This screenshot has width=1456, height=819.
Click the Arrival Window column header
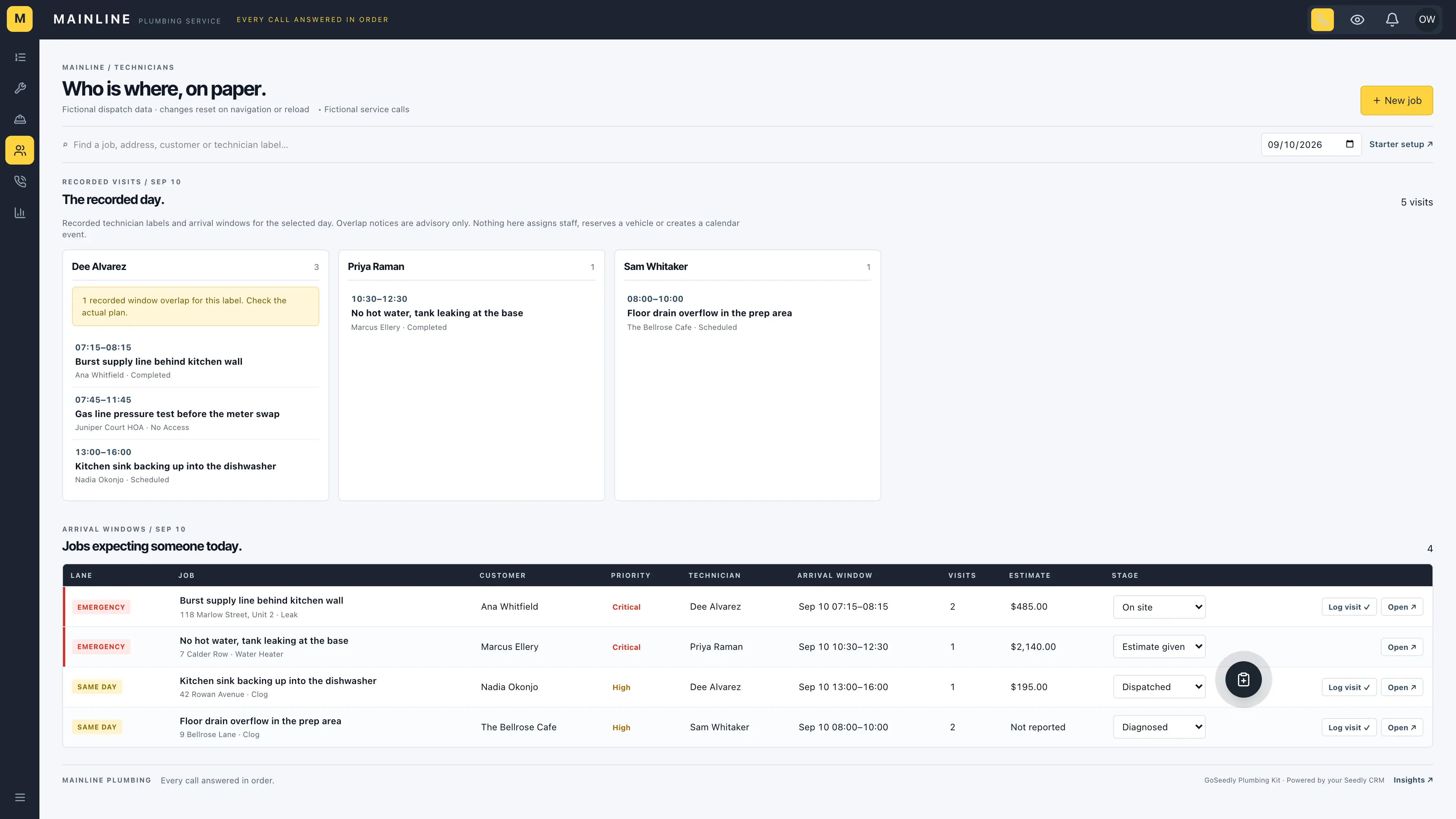pyautogui.click(x=834, y=576)
